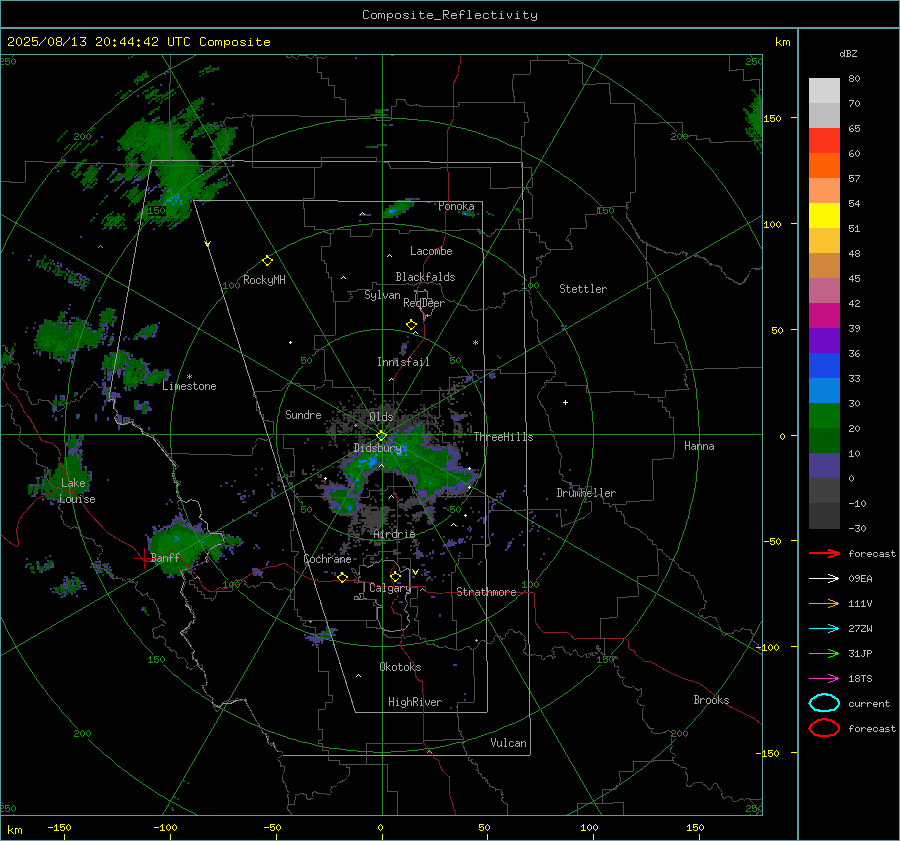Image resolution: width=900 pixels, height=841 pixels.
Task: Click the Brooks city label
Action: (x=711, y=700)
